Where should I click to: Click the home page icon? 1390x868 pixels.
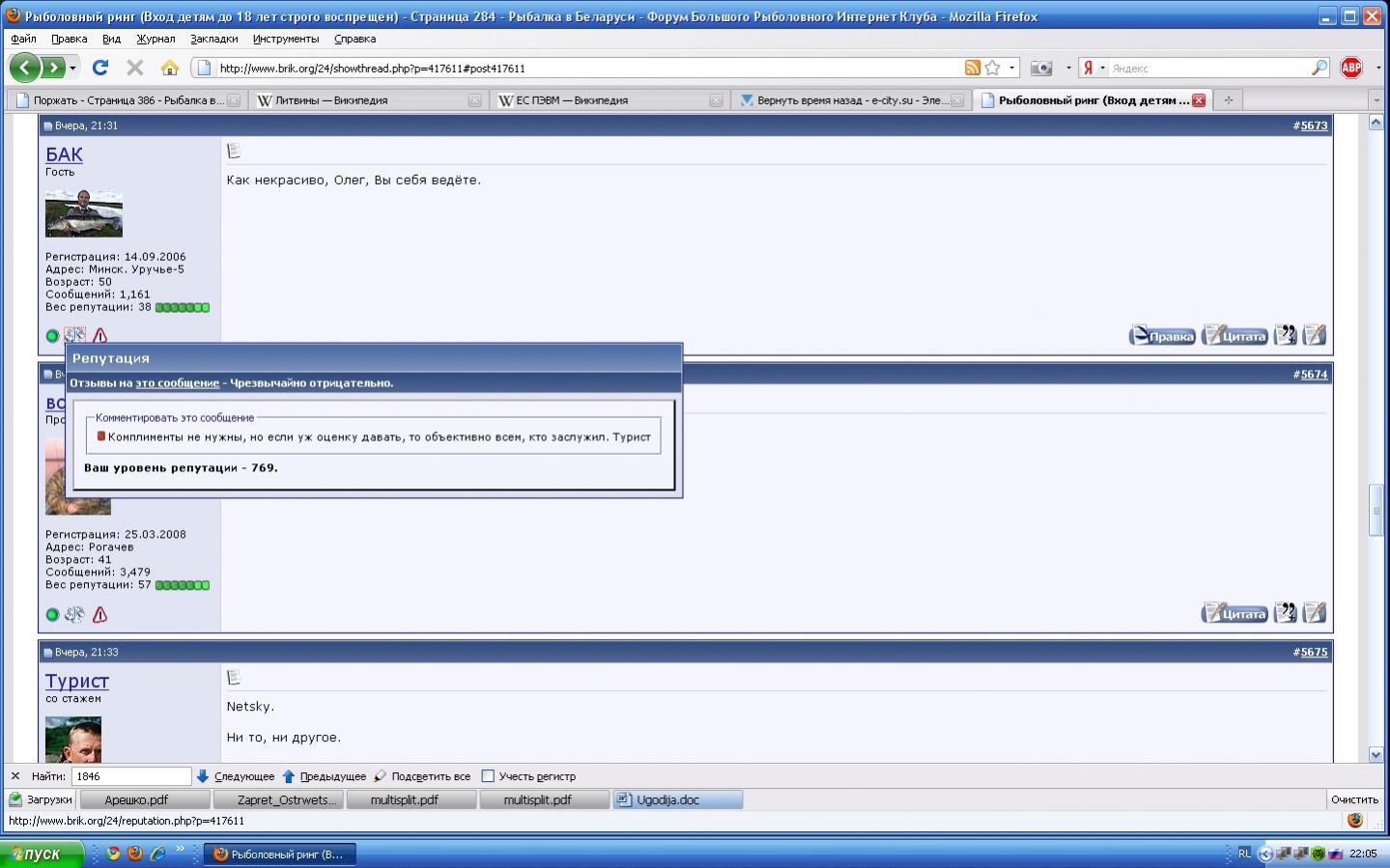pos(170,68)
